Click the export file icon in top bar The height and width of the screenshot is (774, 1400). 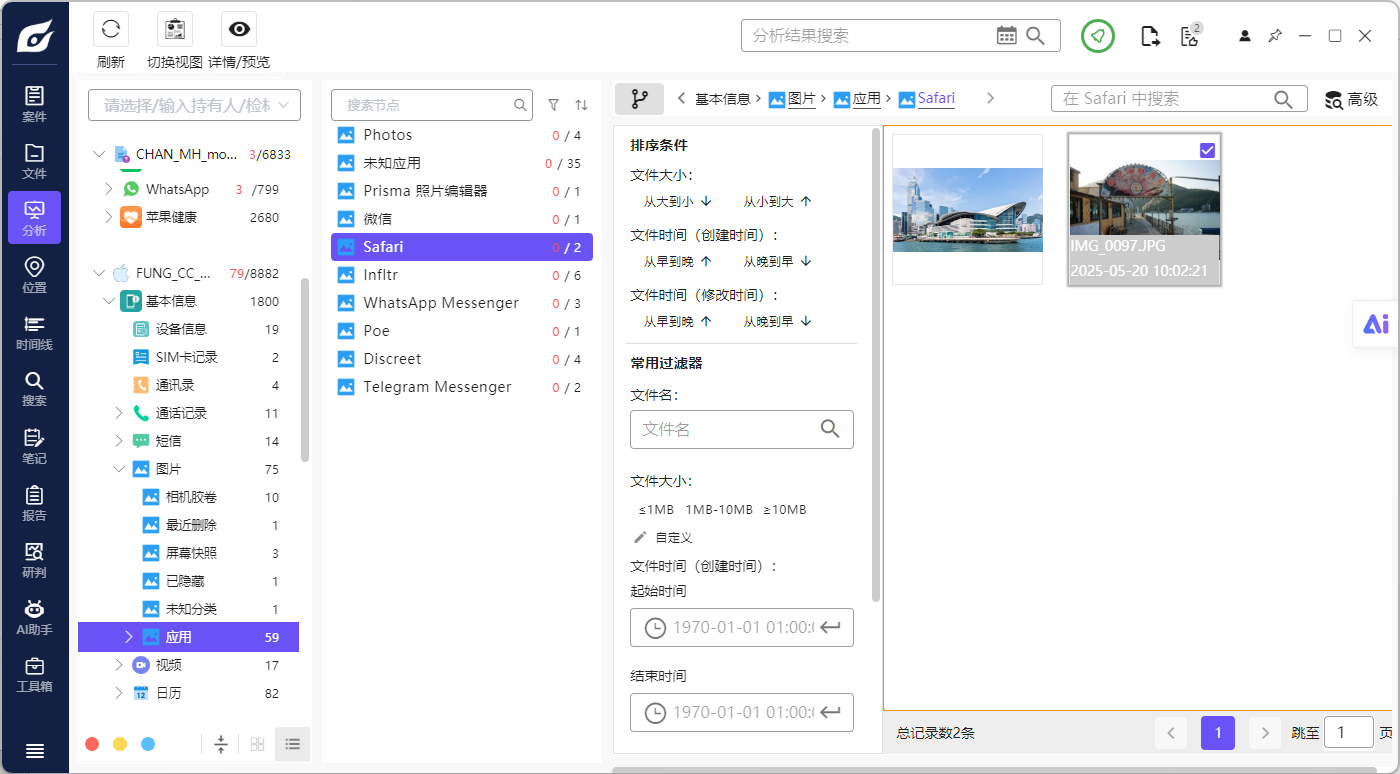coord(1151,37)
